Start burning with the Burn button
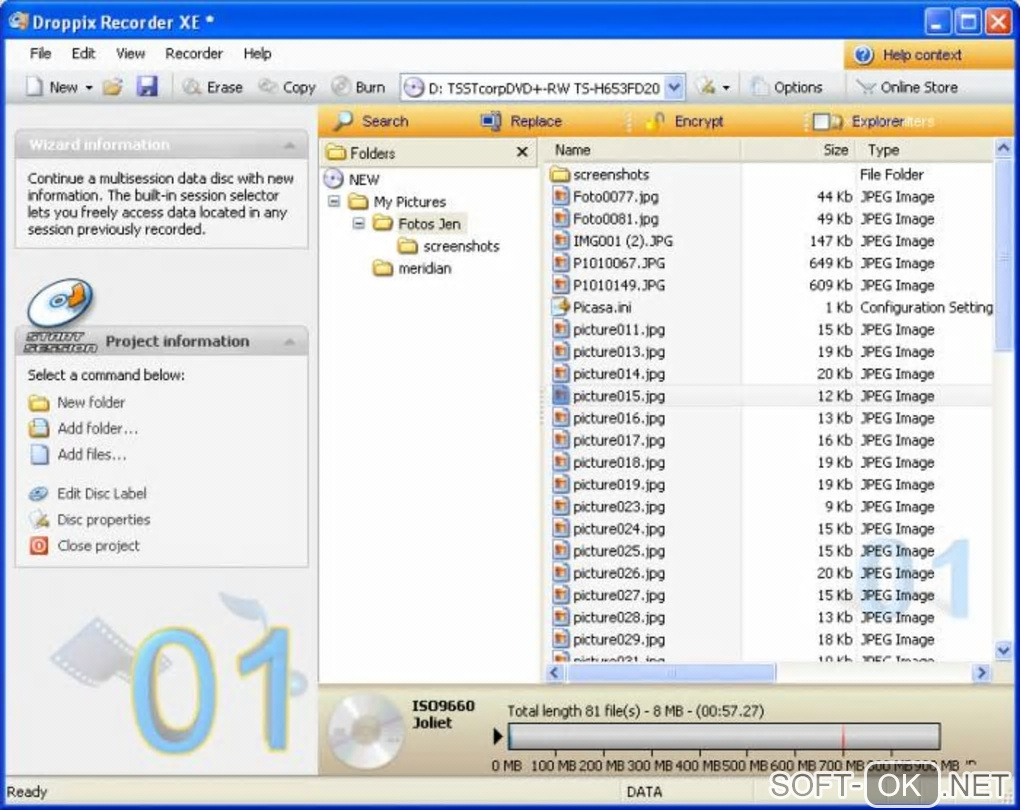This screenshot has height=810, width=1020. click(x=358, y=87)
